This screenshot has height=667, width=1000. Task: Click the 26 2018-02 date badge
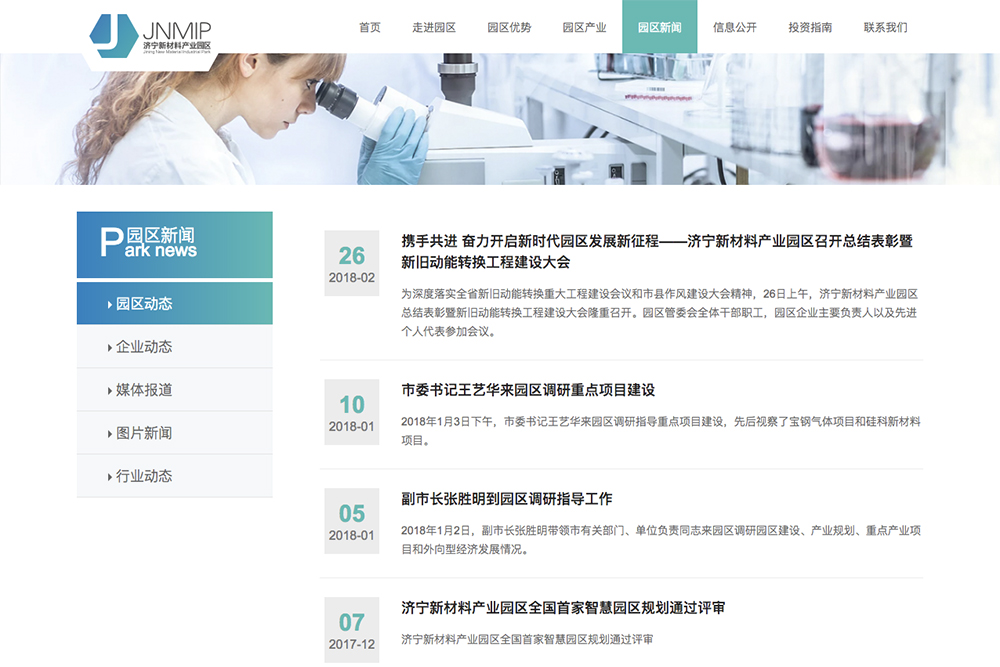[351, 264]
